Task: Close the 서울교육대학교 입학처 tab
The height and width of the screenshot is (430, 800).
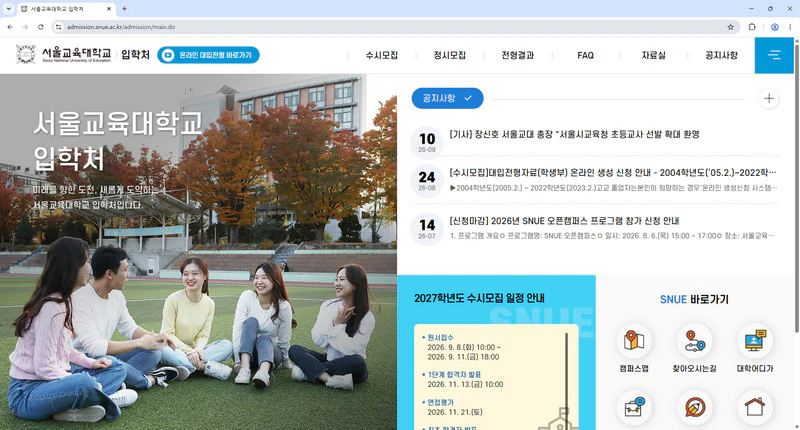Action: pos(109,9)
